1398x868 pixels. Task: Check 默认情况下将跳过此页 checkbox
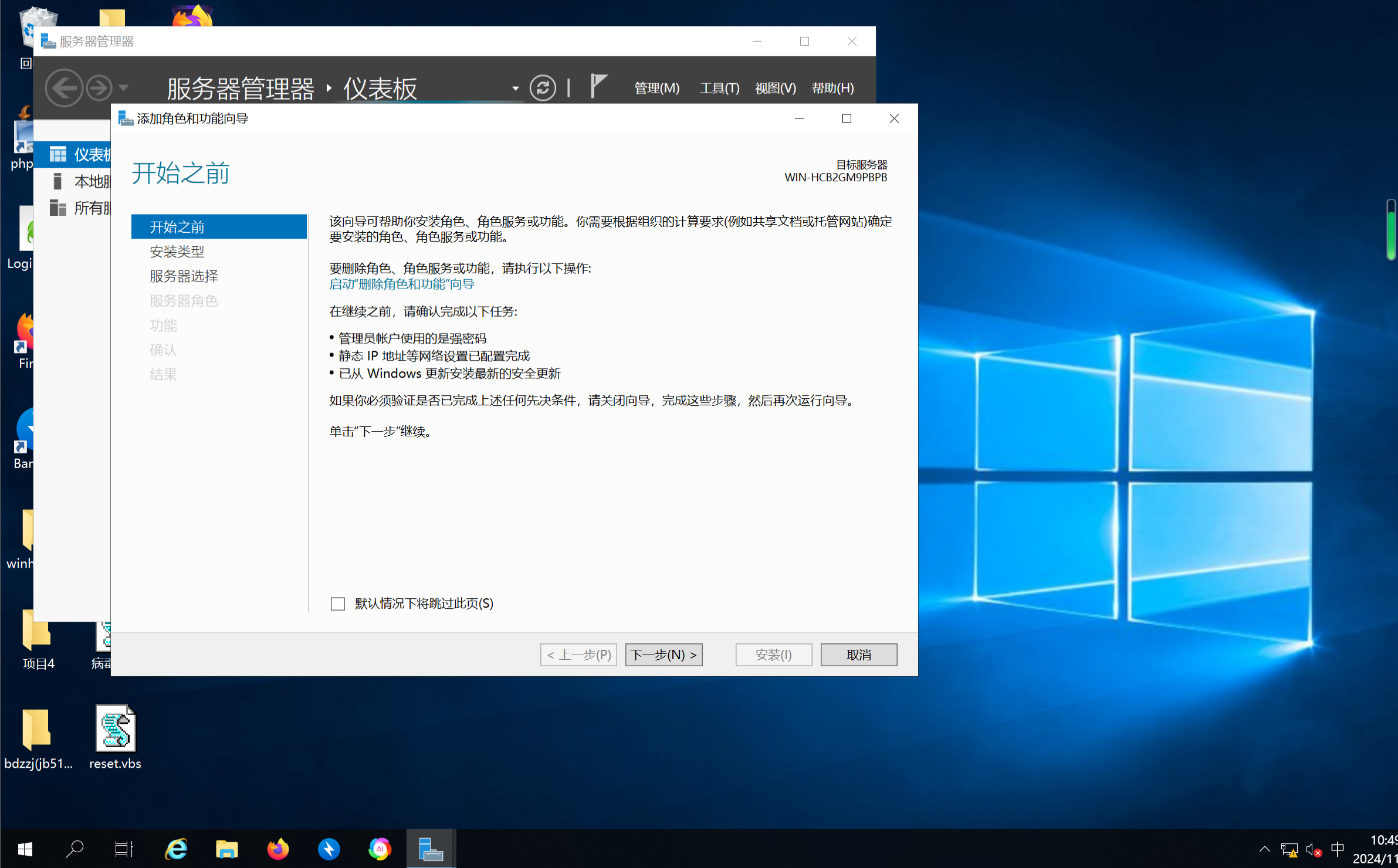(x=338, y=603)
